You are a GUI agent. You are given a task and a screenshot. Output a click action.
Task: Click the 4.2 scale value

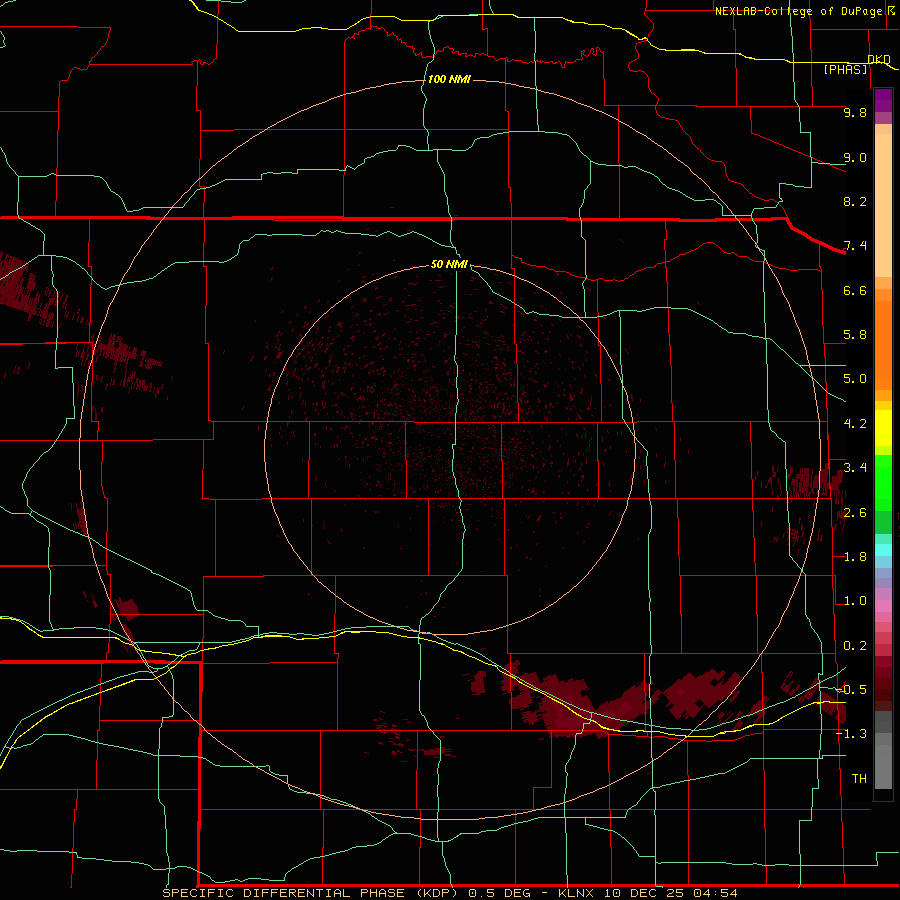coord(855,424)
